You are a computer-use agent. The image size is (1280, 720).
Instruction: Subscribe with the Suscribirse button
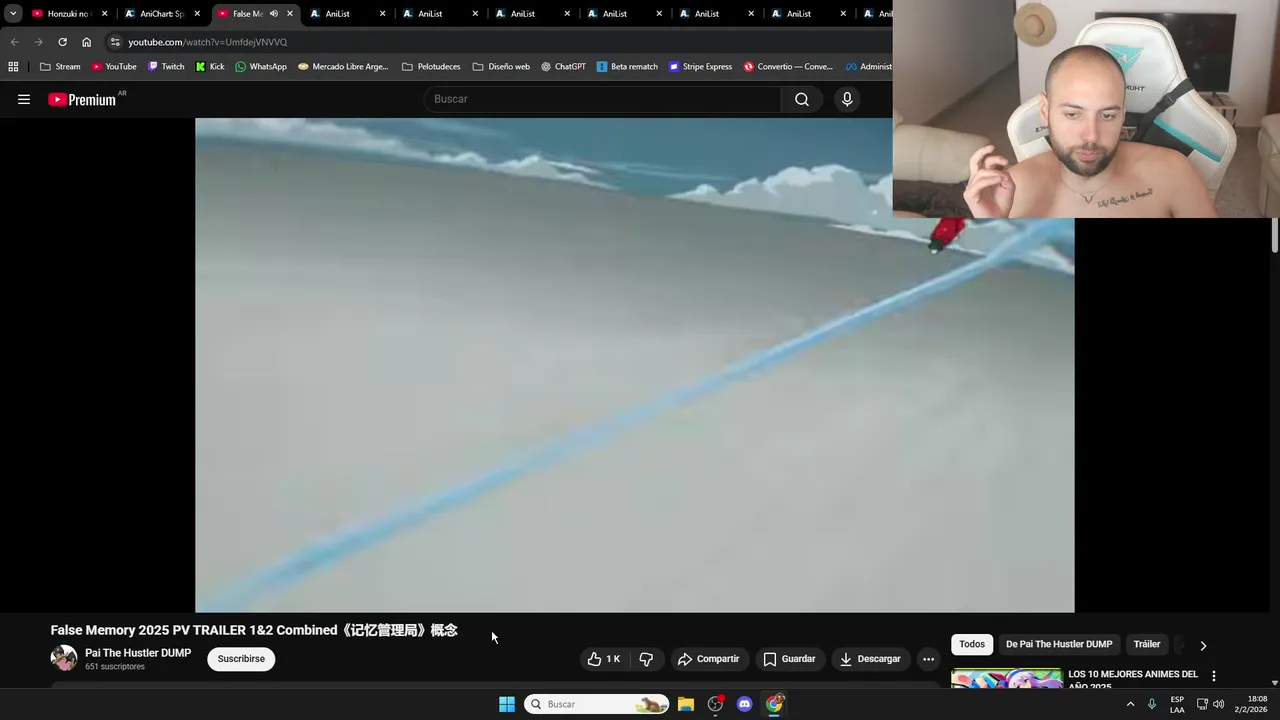pyautogui.click(x=241, y=659)
